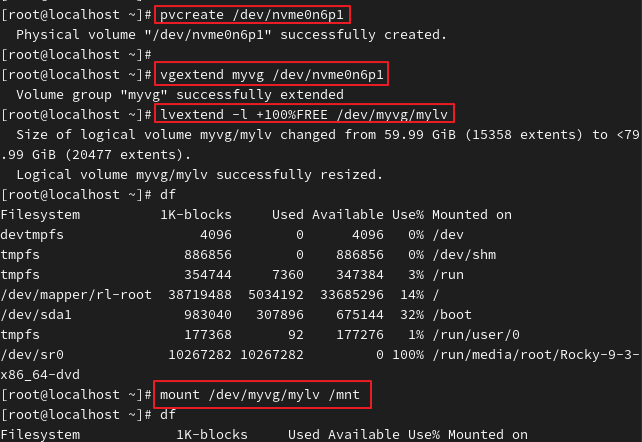Click the vgextend myvg /dev/nvme0n6p1 command

(x=271, y=74)
